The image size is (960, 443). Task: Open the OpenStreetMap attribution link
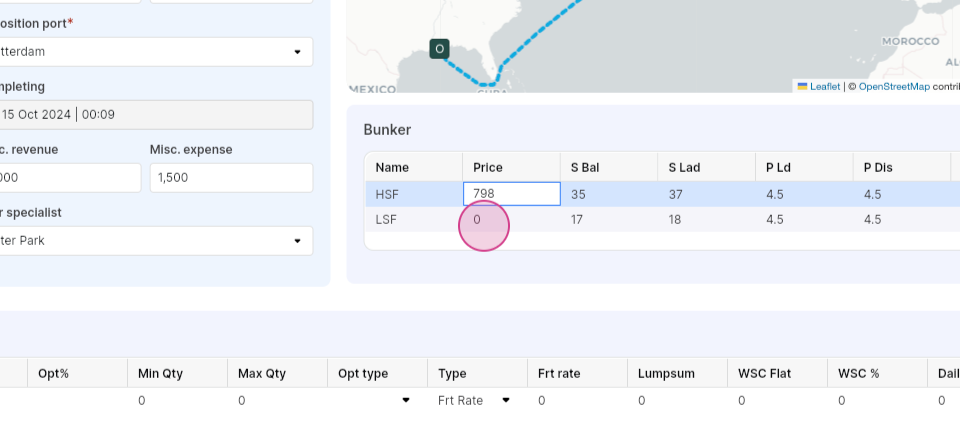(894, 87)
